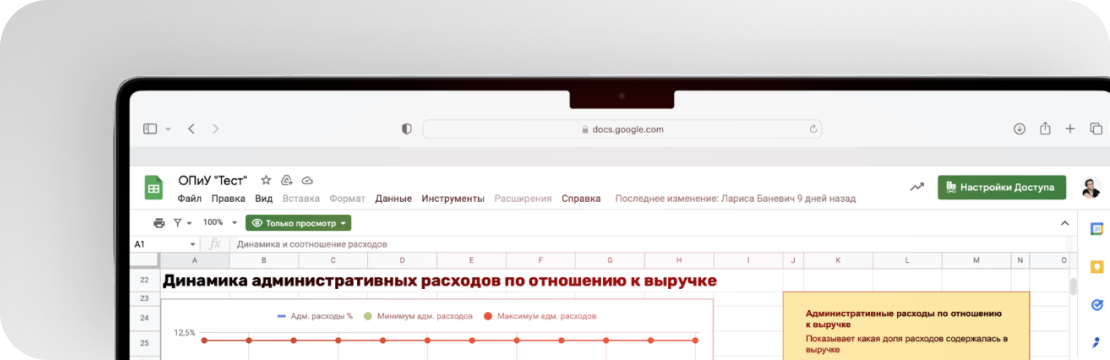
Task: Show Safari downloads
Action: click(x=1019, y=129)
